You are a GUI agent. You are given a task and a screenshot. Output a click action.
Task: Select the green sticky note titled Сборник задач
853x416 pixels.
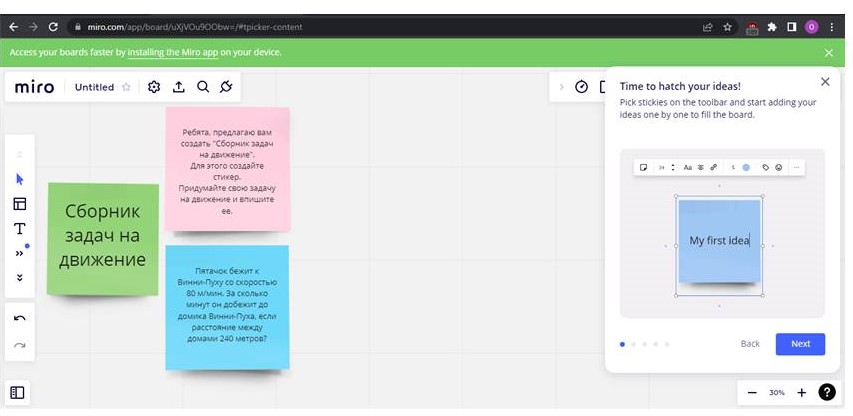pyautogui.click(x=103, y=238)
